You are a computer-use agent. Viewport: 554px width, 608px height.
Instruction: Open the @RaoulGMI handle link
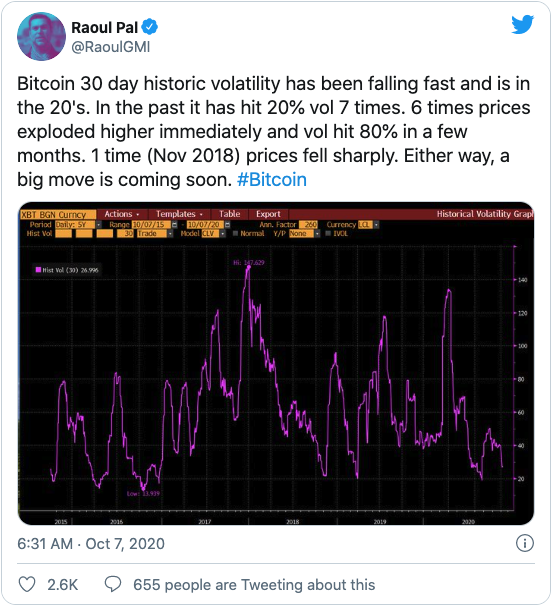(x=111, y=47)
